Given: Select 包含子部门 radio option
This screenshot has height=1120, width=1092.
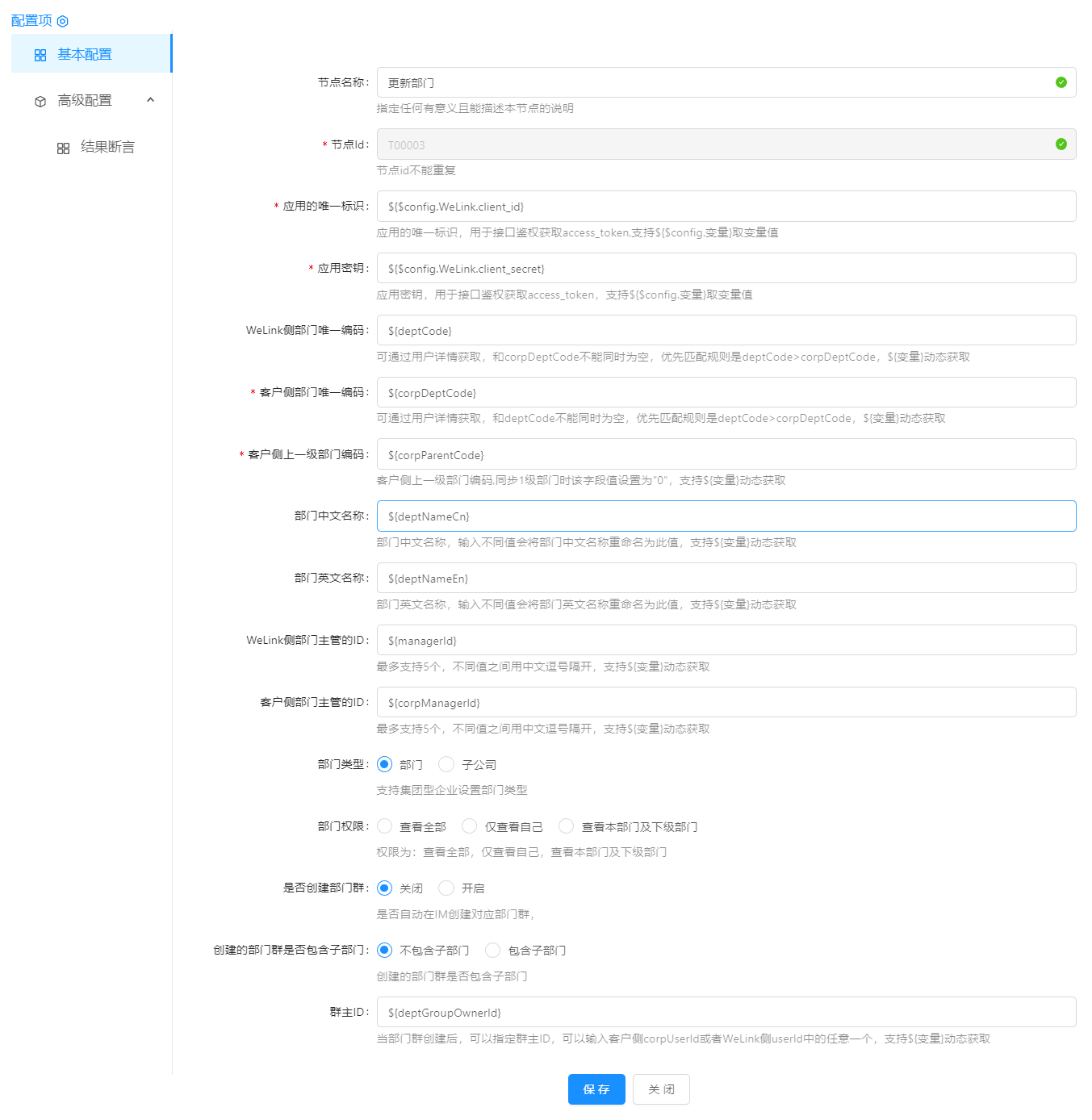Looking at the screenshot, I should tap(493, 951).
